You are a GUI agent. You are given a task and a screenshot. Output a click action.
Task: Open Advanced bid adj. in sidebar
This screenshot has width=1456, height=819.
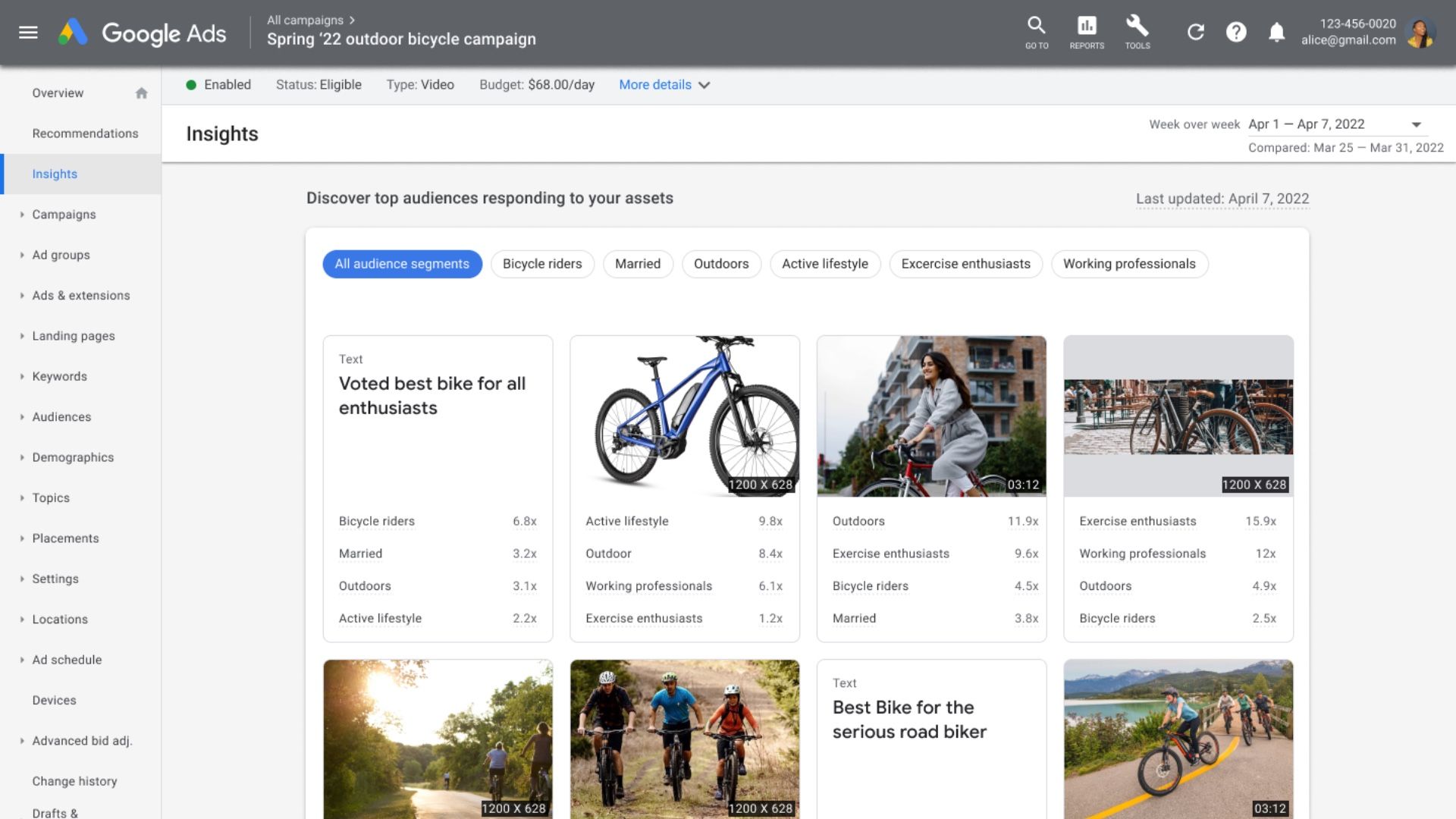coord(82,741)
